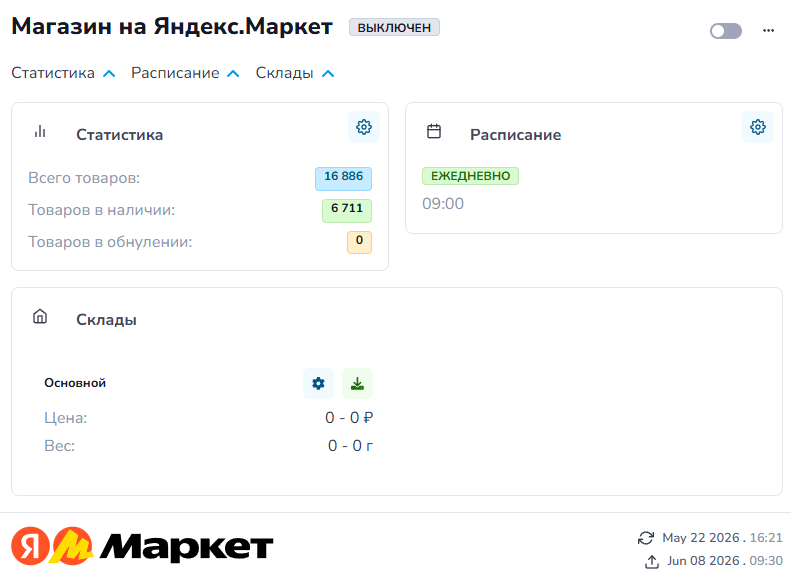Click the Статистика card heading
791x584 pixels.
120,135
